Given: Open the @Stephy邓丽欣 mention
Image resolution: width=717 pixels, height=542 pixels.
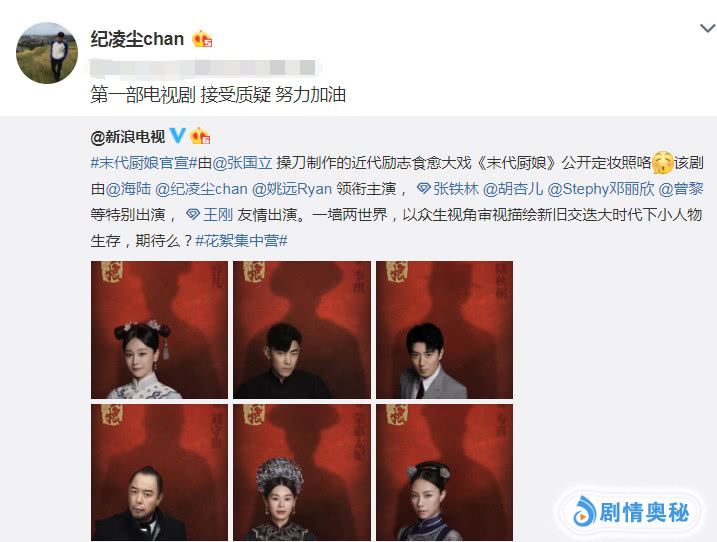Looking at the screenshot, I should (601, 188).
